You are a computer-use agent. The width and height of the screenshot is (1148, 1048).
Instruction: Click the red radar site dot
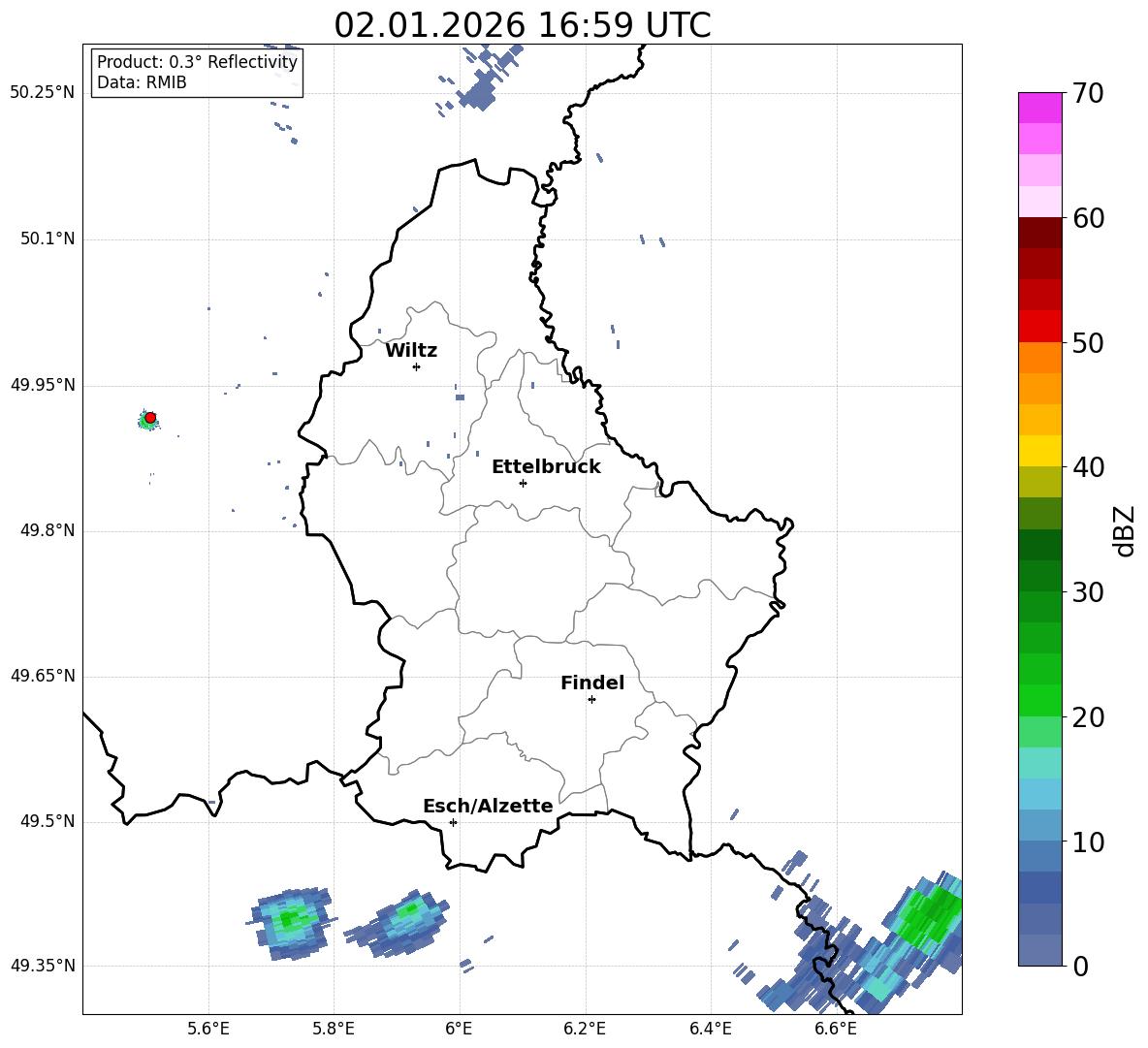click(150, 417)
